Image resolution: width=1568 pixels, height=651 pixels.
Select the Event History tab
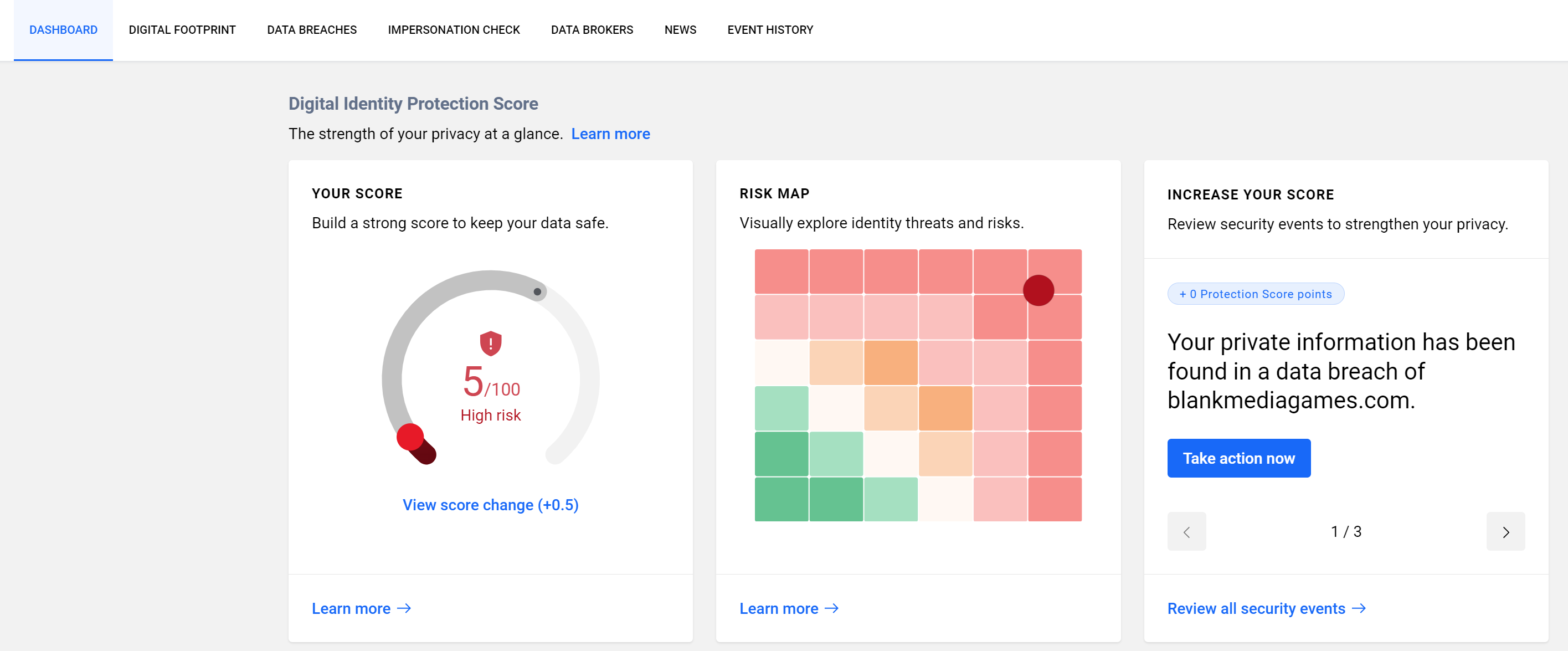pyautogui.click(x=769, y=30)
